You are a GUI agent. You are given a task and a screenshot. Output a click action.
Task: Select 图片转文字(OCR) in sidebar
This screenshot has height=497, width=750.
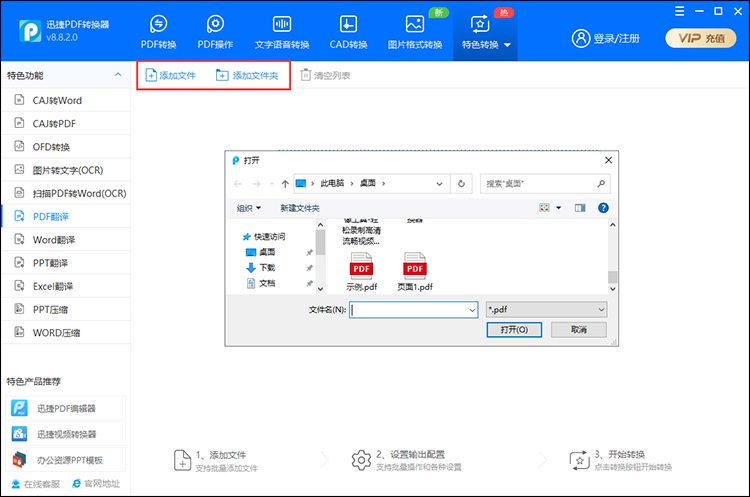(66, 170)
